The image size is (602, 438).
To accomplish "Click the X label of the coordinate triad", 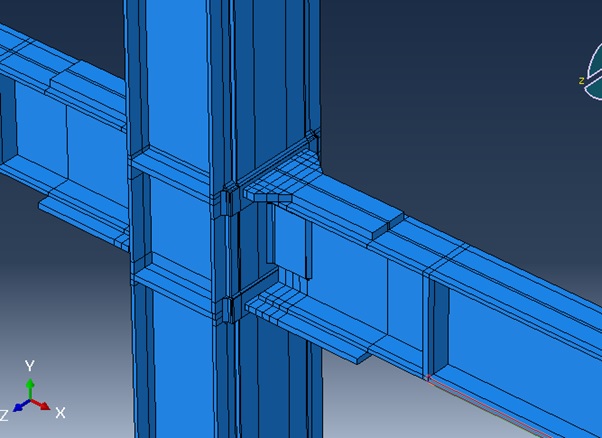I will pos(61,412).
